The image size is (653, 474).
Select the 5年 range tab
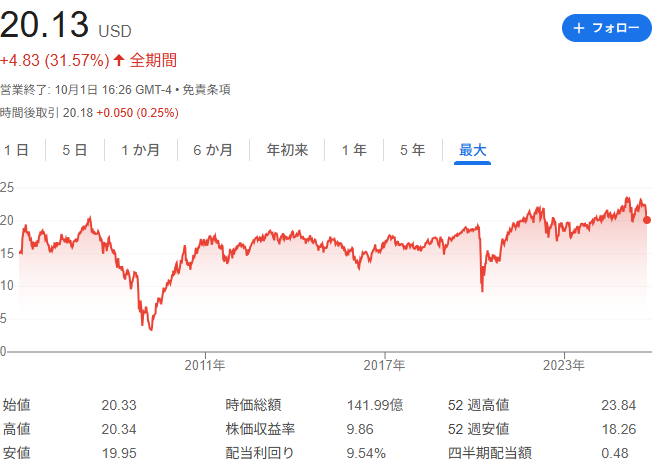point(412,150)
